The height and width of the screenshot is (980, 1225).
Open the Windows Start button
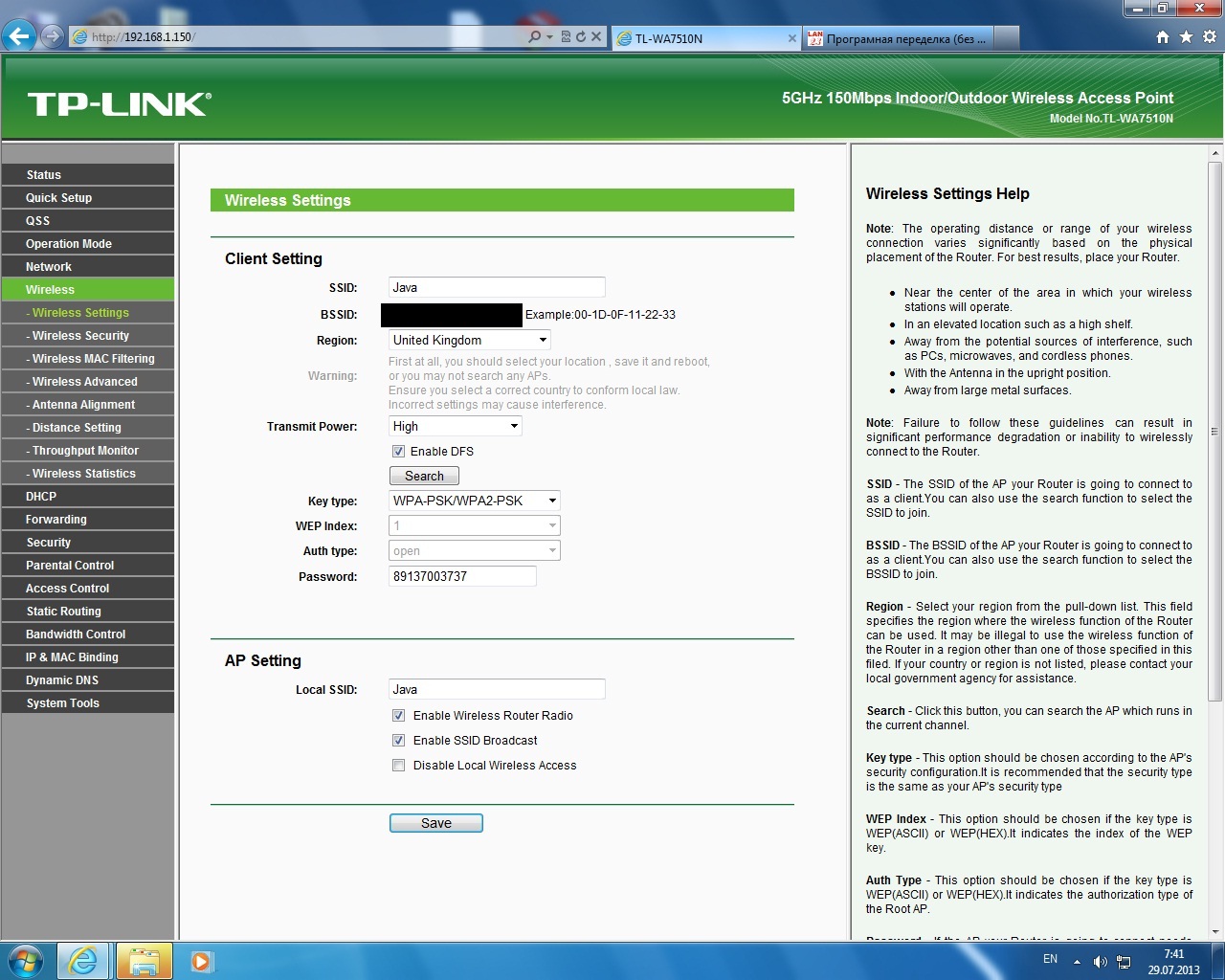pyautogui.click(x=26, y=961)
